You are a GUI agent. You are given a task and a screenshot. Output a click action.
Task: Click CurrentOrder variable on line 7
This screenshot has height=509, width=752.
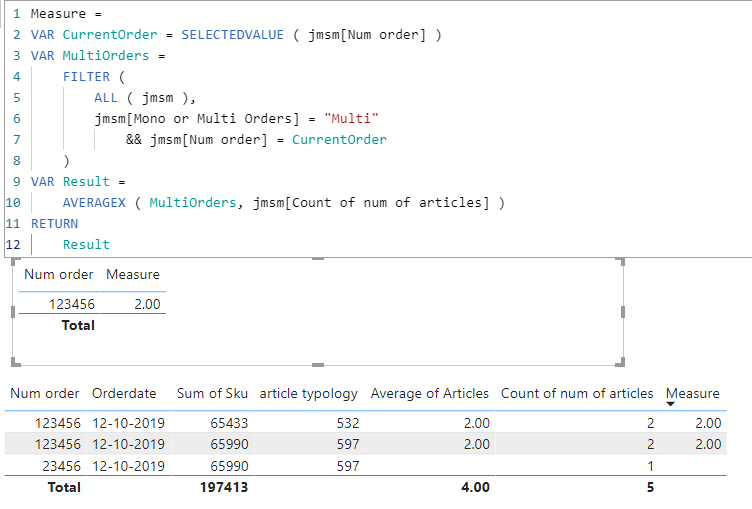[x=339, y=140]
